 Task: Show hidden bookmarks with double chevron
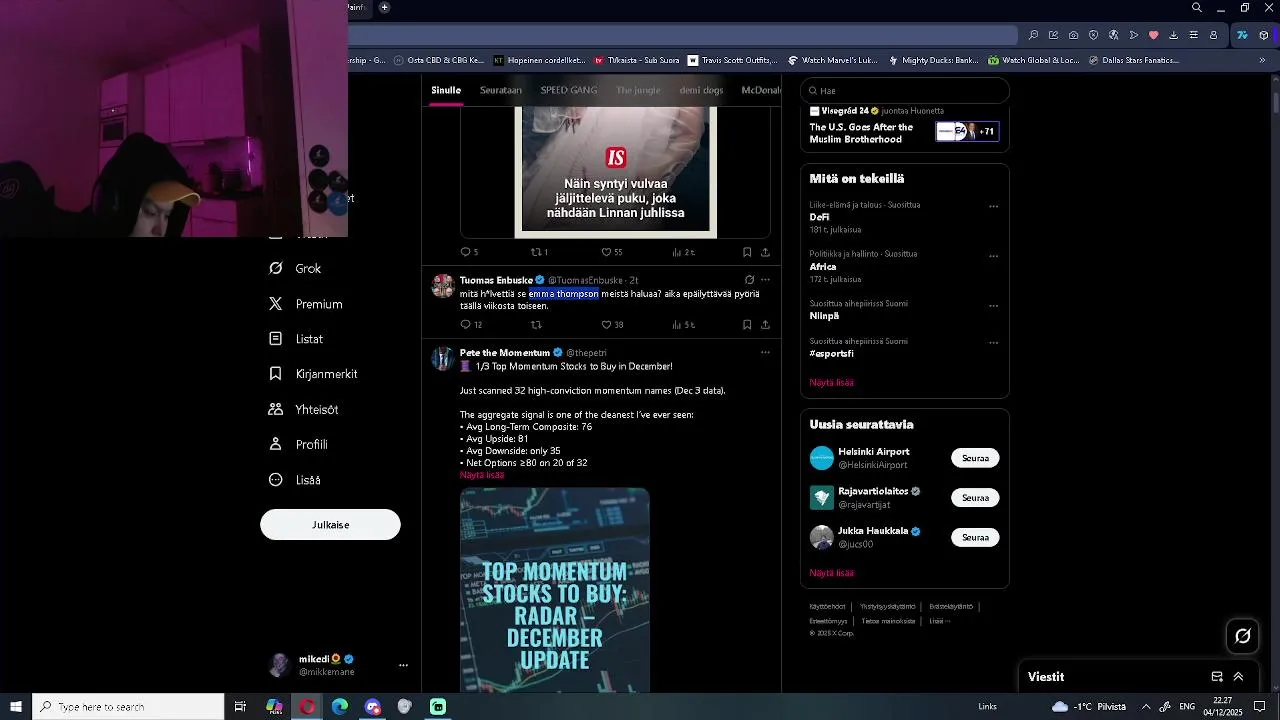point(1262,60)
